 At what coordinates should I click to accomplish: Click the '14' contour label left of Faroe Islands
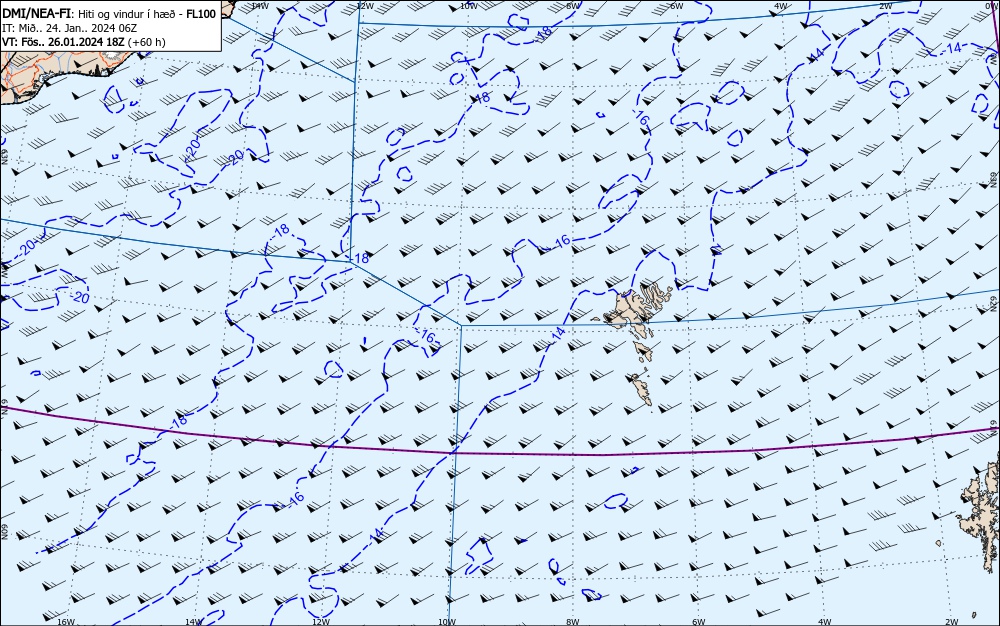[558, 333]
